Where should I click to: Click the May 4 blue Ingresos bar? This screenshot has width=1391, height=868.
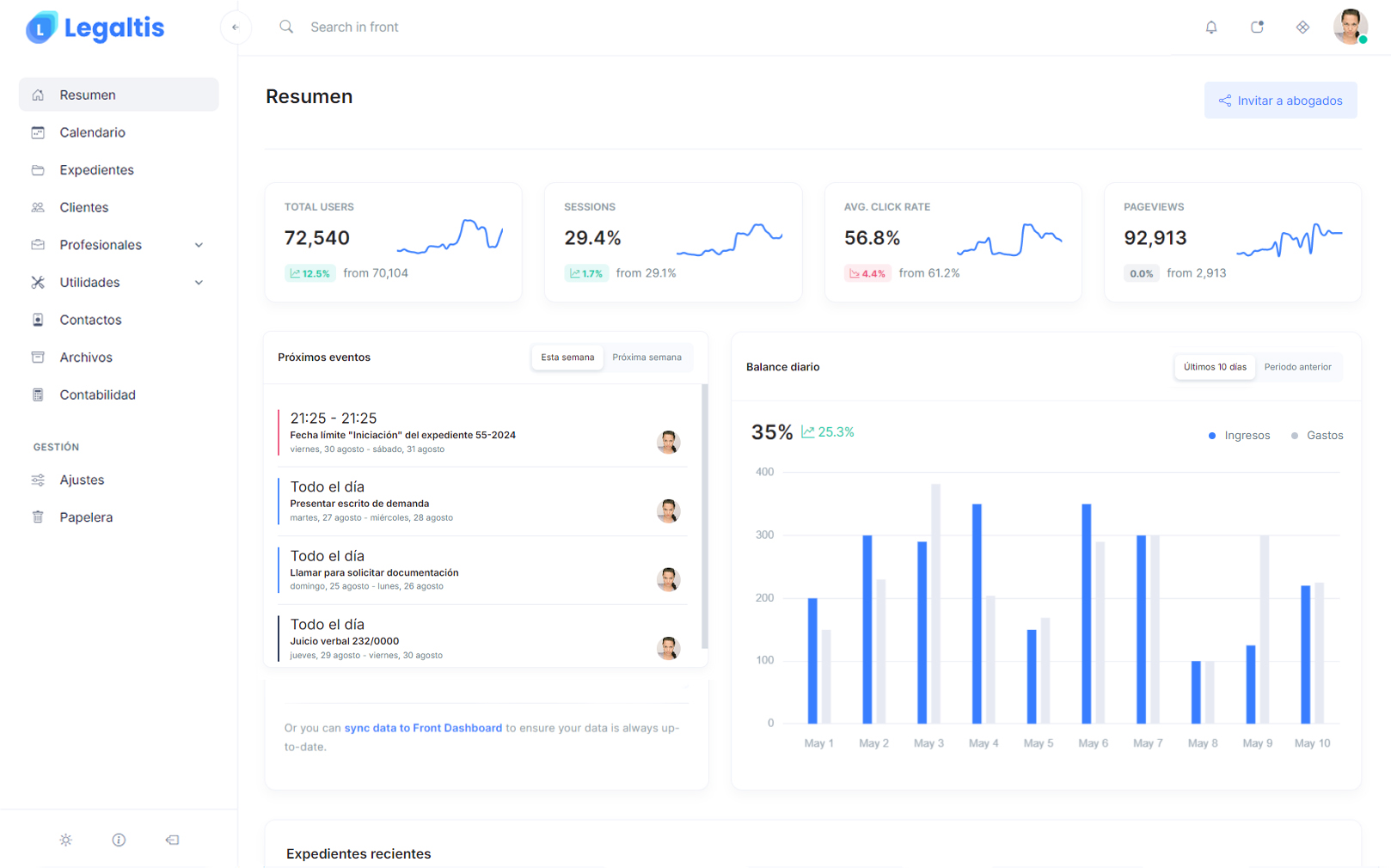pyautogui.click(x=977, y=614)
